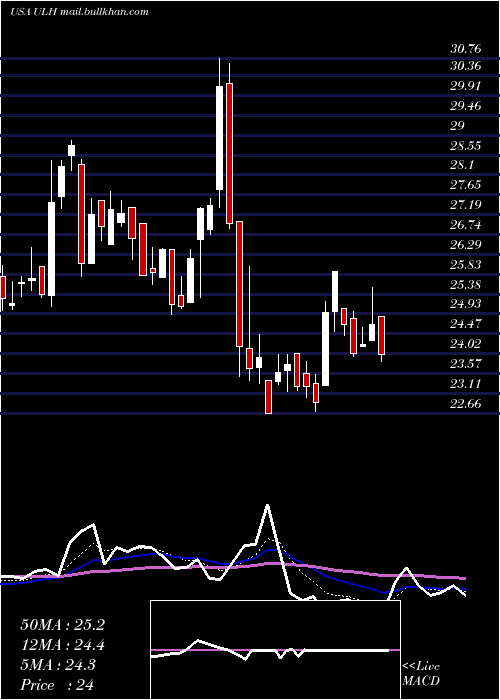Select the 27.65 price axis label
500x700 pixels.
pyautogui.click(x=466, y=185)
